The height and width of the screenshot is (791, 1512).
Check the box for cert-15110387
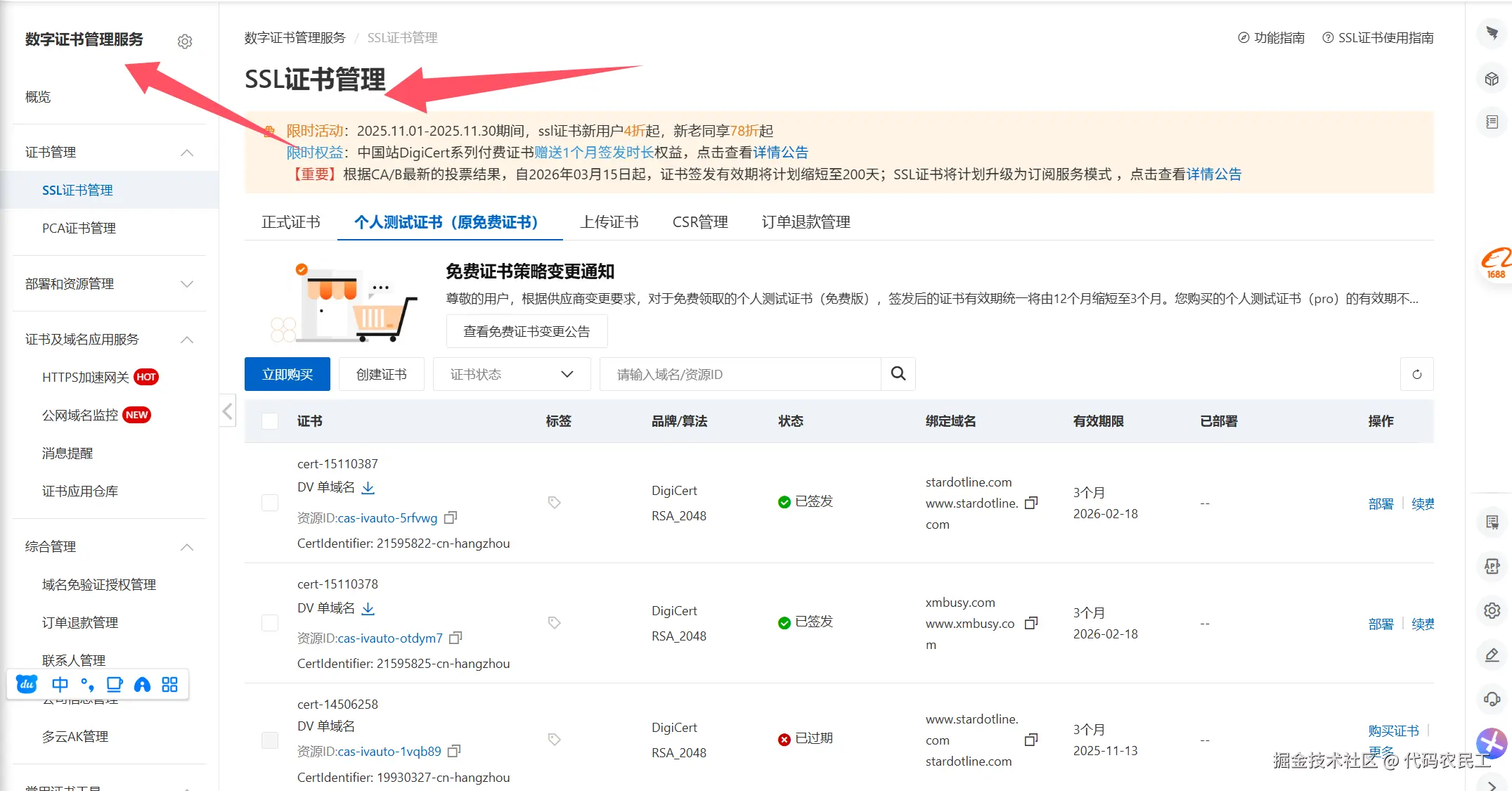270,503
